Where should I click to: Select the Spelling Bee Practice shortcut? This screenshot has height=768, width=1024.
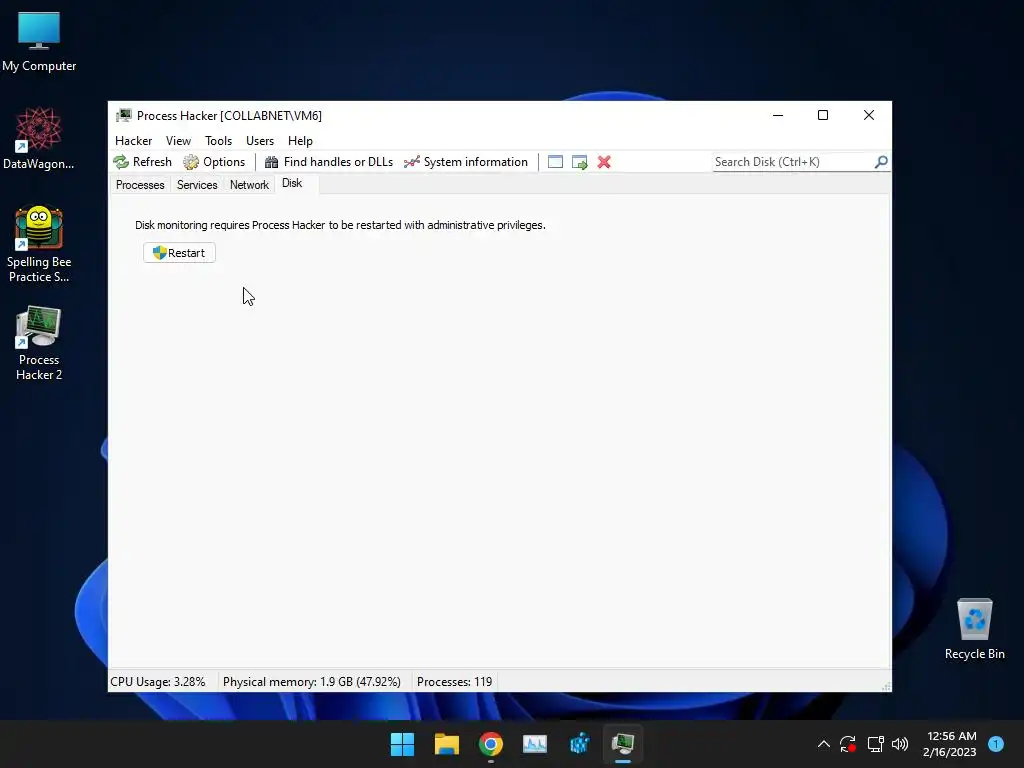(39, 244)
